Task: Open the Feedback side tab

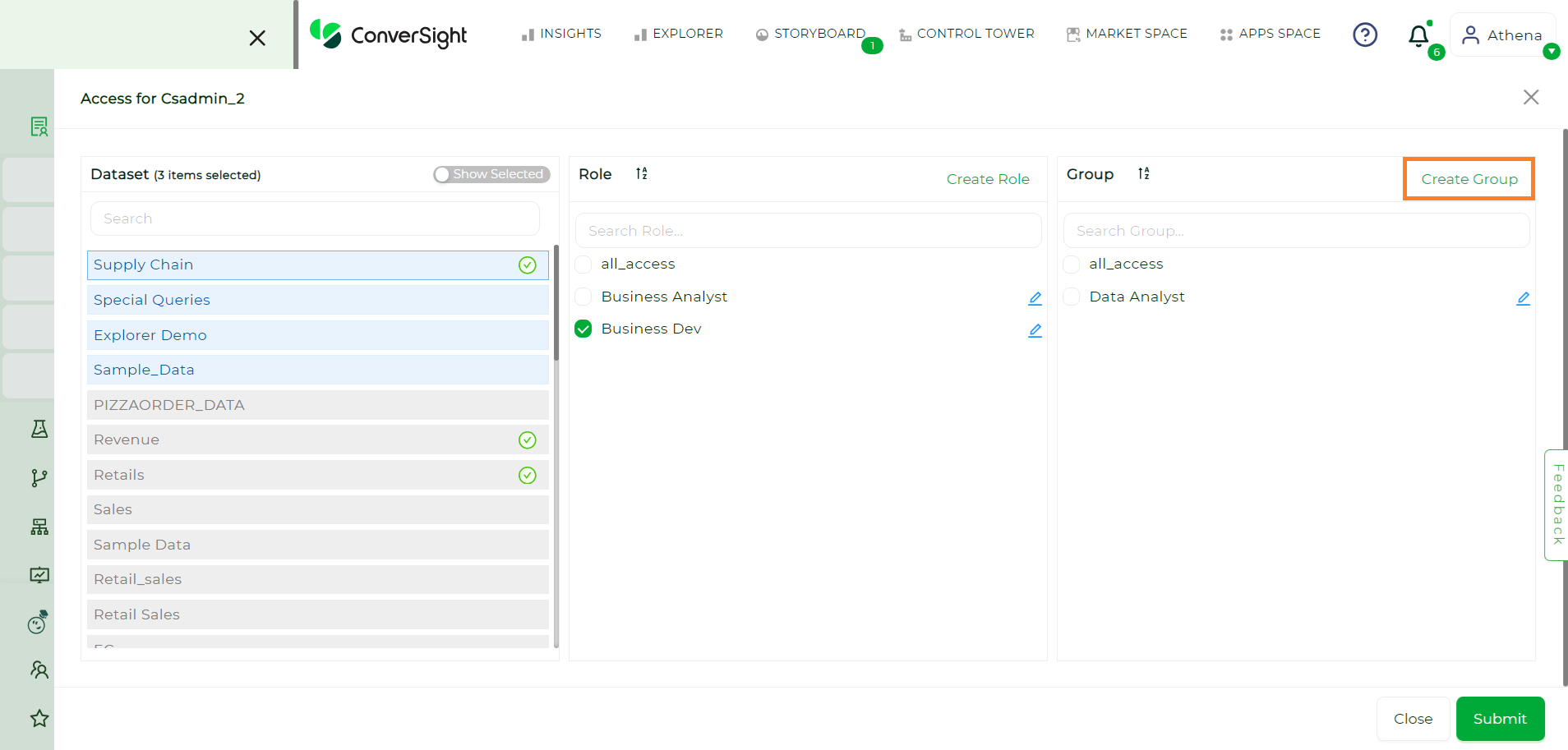Action: 1556,504
